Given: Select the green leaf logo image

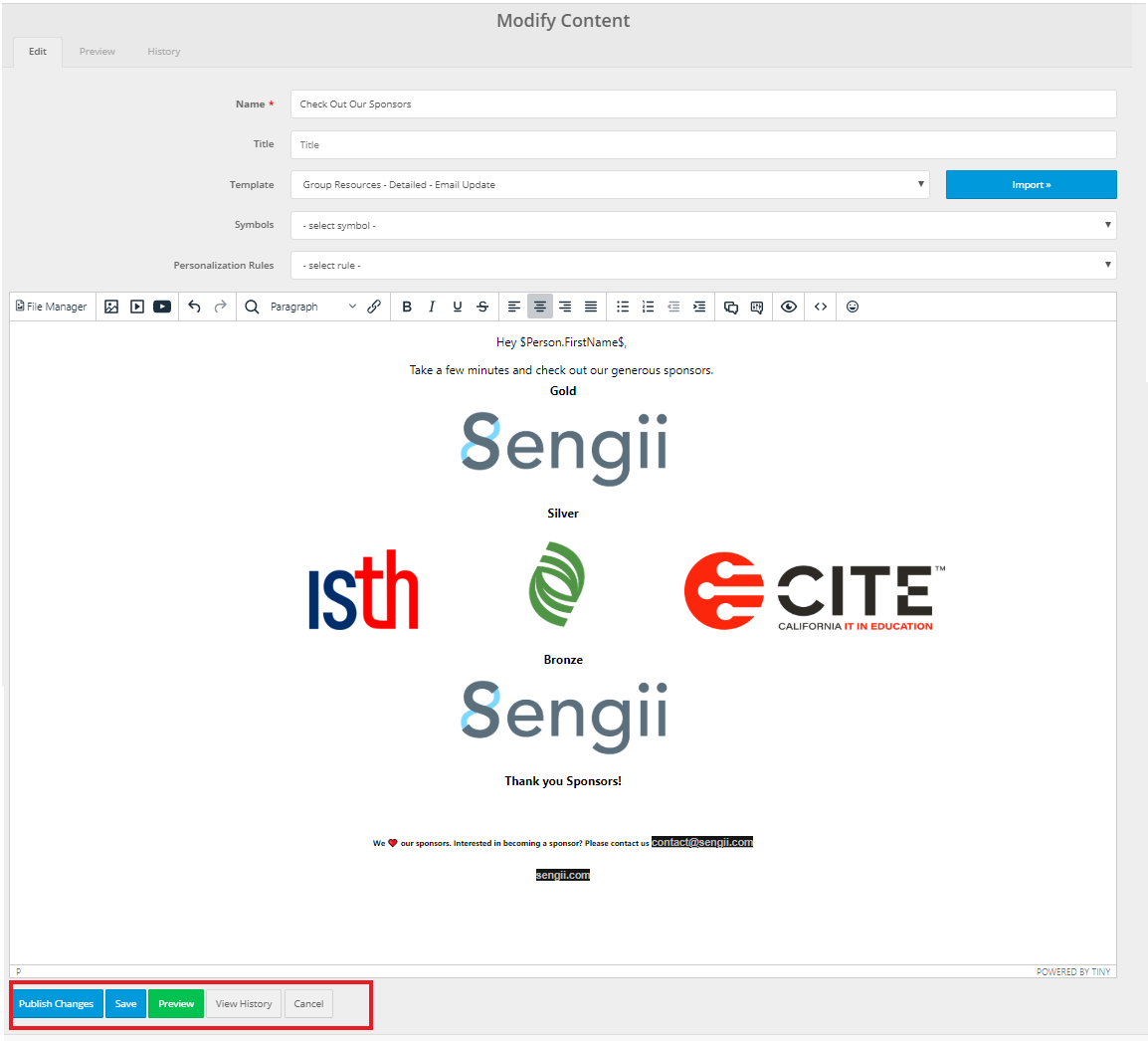Looking at the screenshot, I should [x=557, y=584].
